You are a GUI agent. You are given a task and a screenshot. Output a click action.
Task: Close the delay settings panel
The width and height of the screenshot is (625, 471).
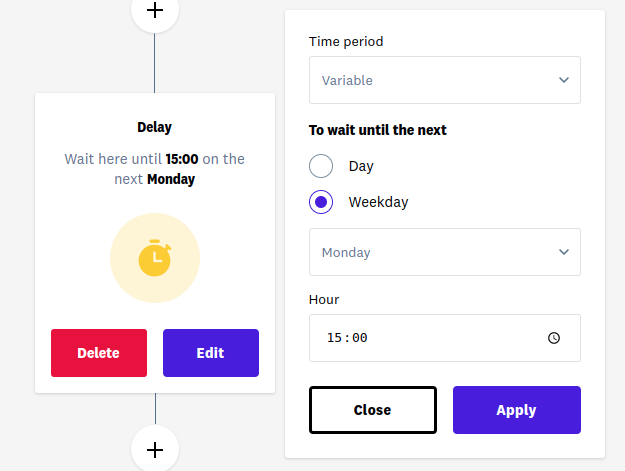[x=373, y=410]
